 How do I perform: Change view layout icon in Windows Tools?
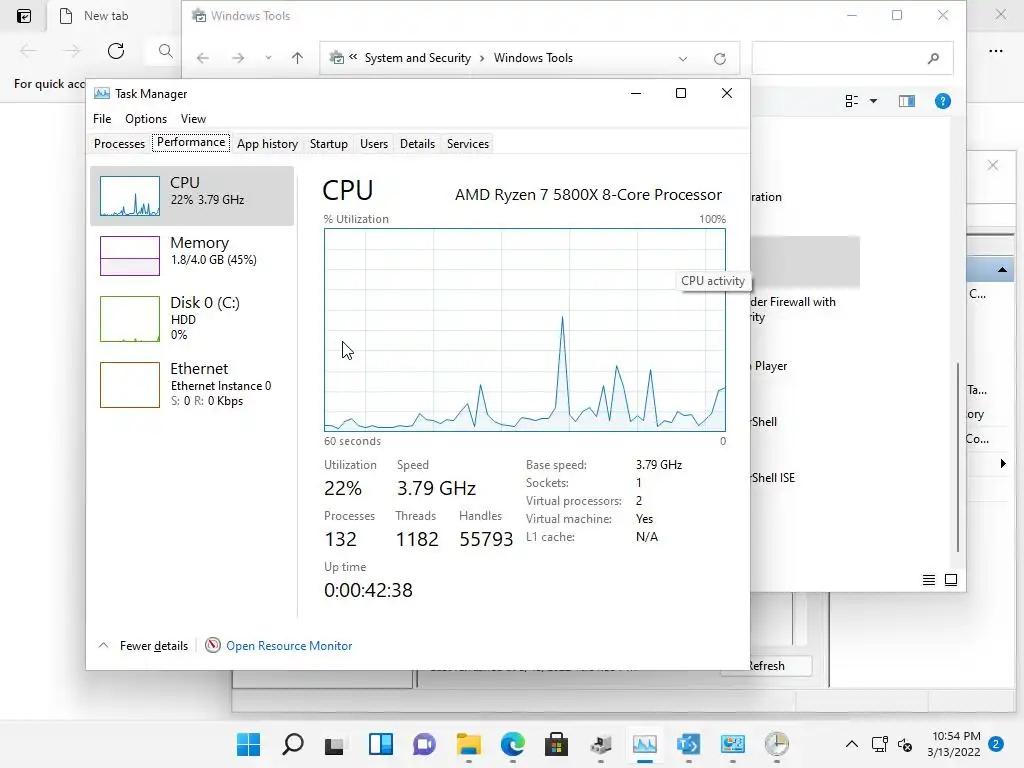point(852,101)
